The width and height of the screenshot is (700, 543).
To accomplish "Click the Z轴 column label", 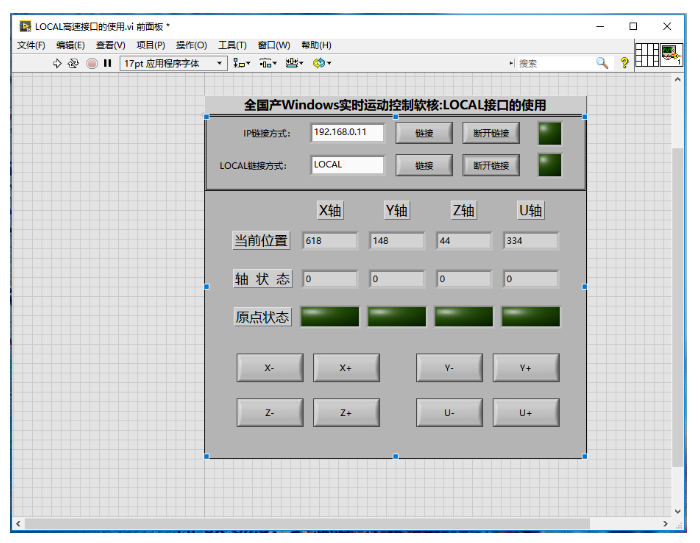I will click(464, 210).
